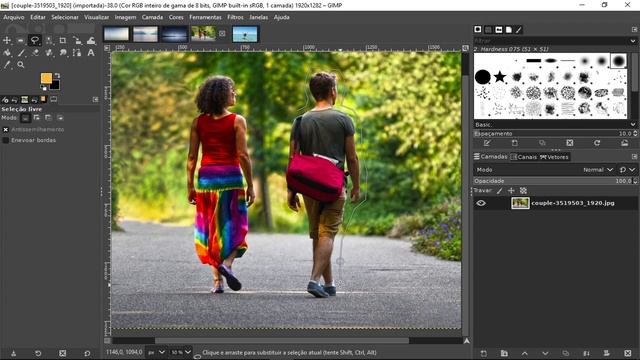Toggle lock position and size
Image resolution: width=640 pixels, height=360 pixels.
click(511, 191)
